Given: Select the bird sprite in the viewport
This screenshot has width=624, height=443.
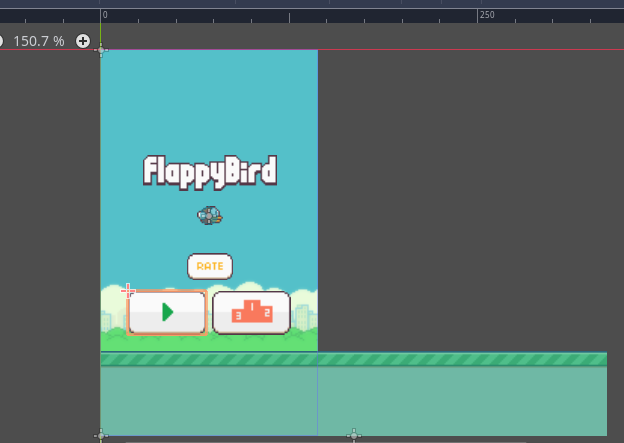Looking at the screenshot, I should (210, 215).
